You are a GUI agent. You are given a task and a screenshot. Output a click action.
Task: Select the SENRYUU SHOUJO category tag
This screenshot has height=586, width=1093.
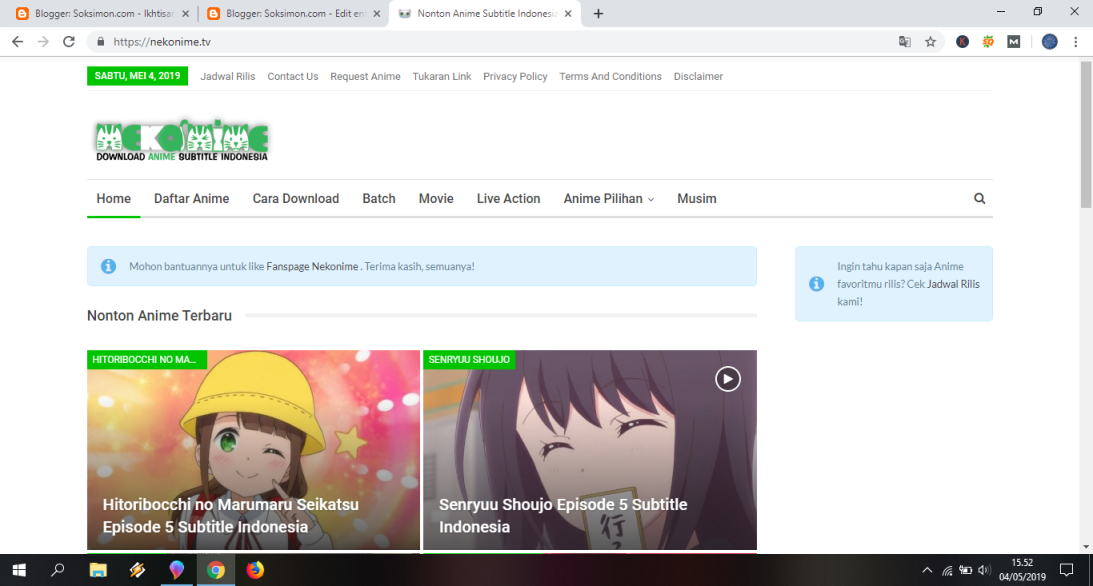[x=469, y=360]
